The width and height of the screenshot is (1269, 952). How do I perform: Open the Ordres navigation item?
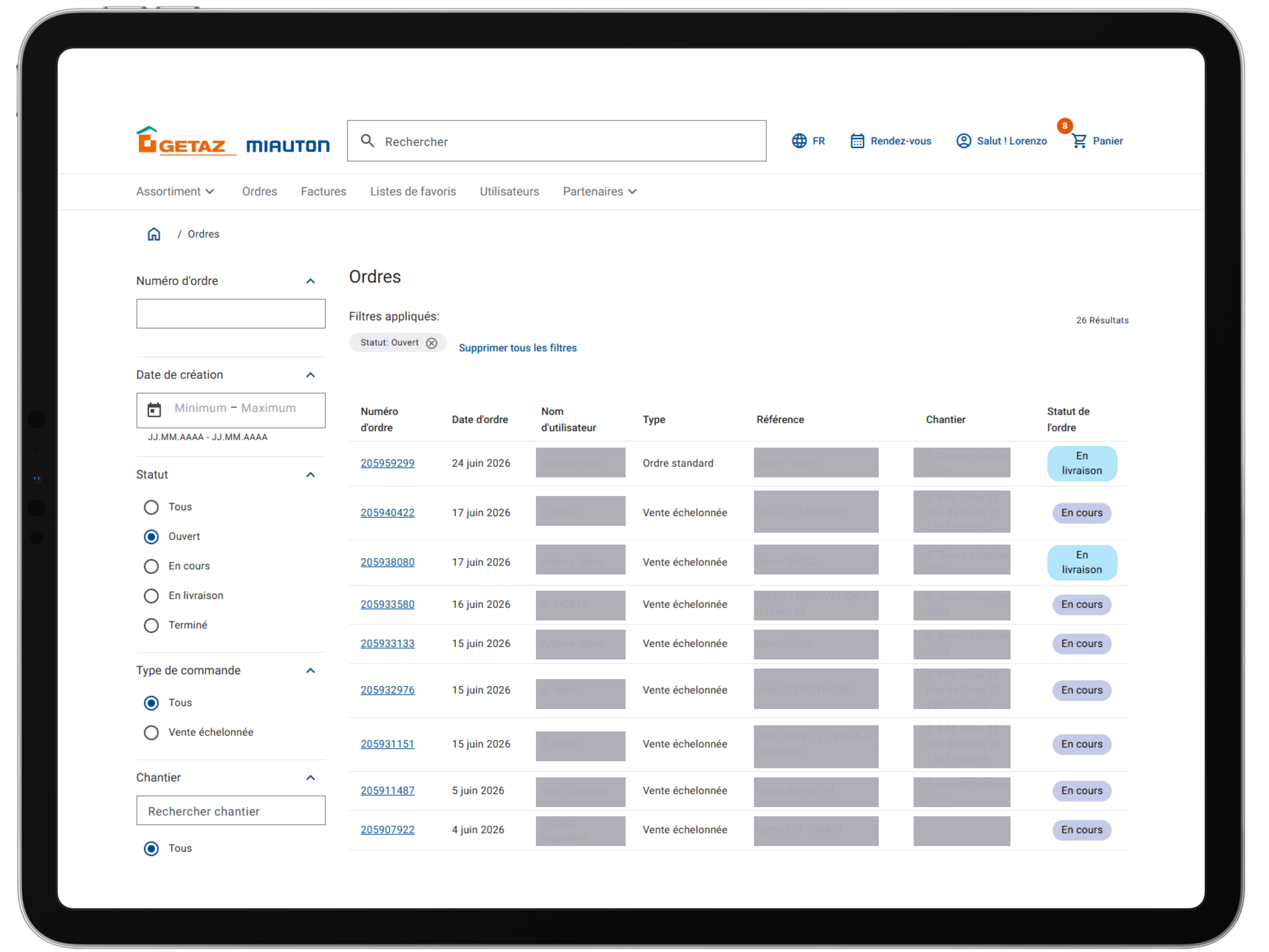259,192
